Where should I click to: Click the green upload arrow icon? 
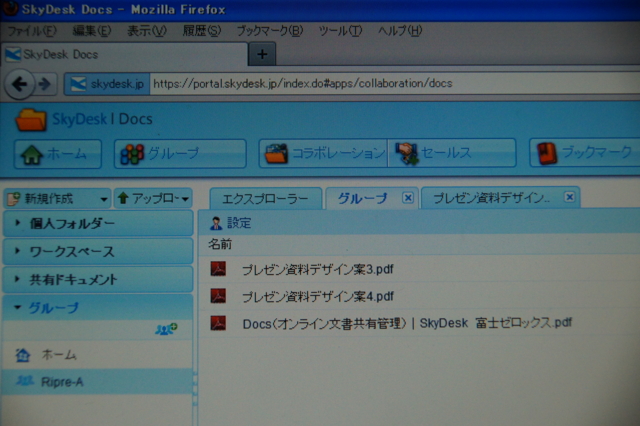(123, 198)
